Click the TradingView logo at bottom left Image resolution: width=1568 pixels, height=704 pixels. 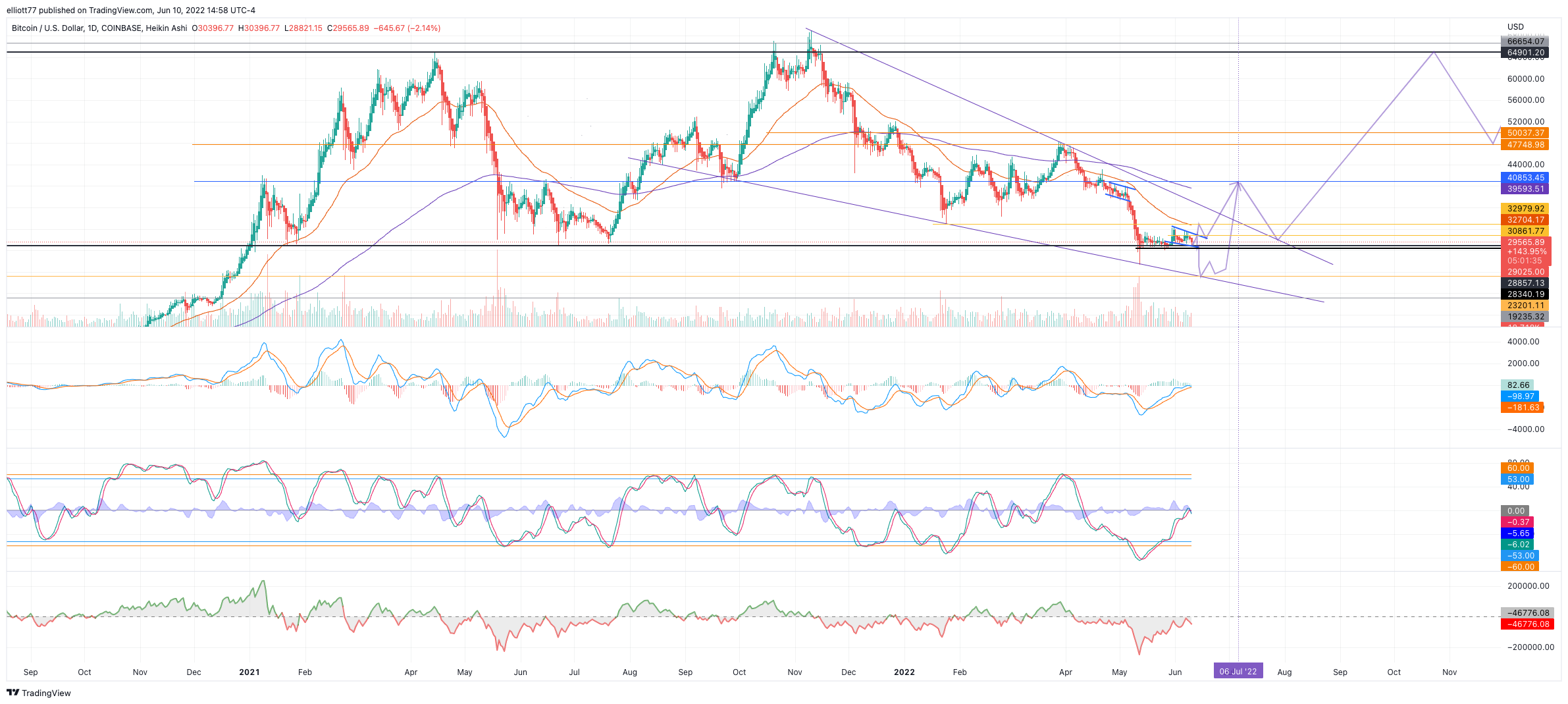point(38,693)
